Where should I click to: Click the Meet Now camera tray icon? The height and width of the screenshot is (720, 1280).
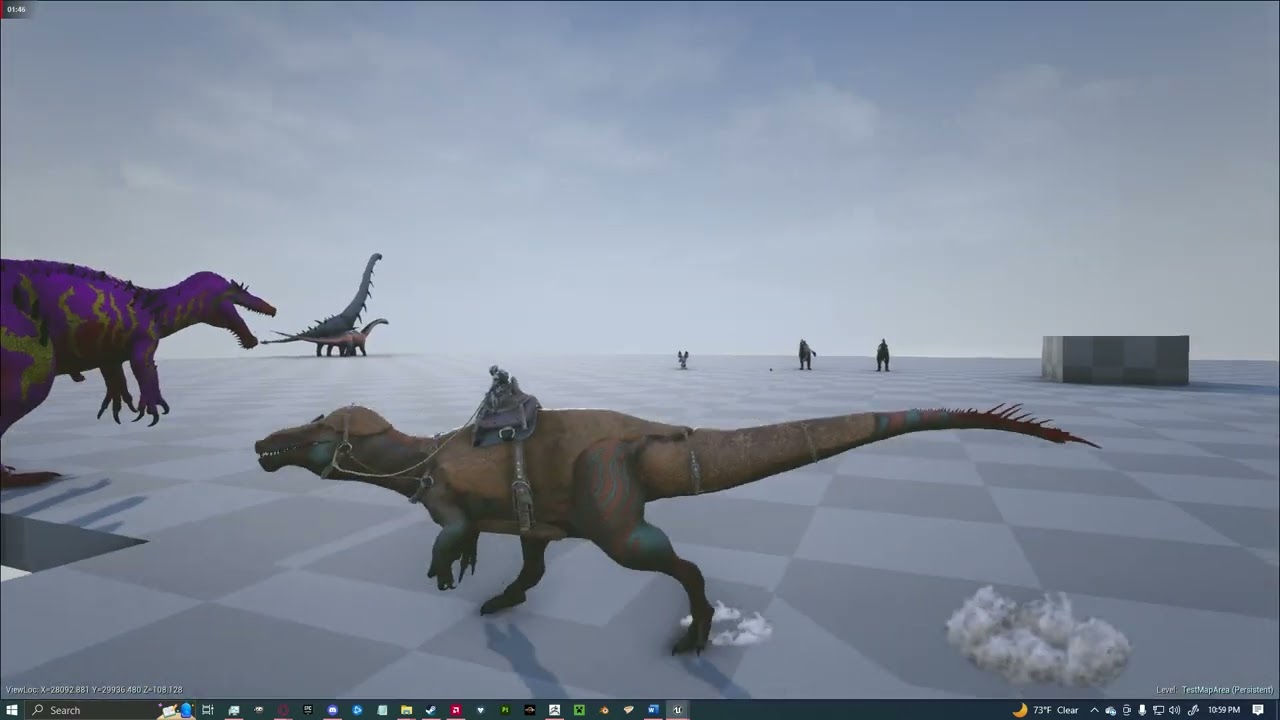click(1127, 710)
